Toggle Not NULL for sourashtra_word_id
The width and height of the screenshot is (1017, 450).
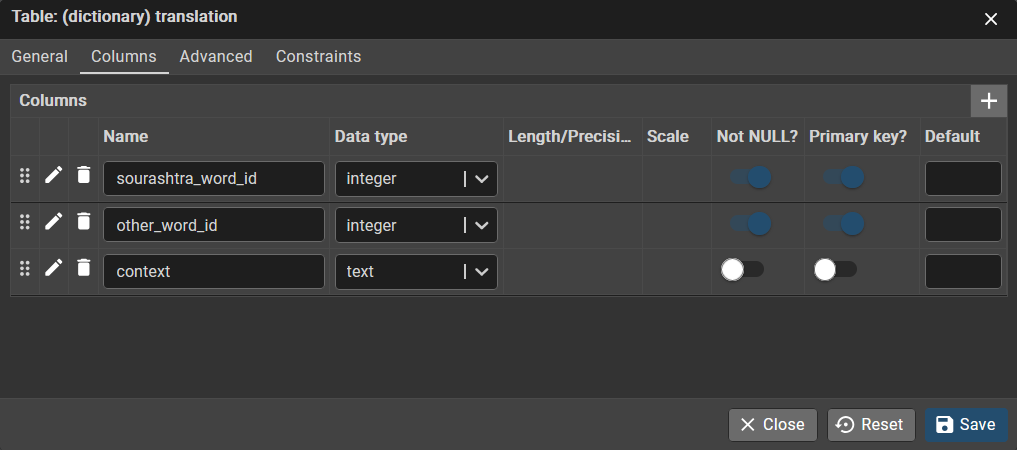tap(750, 177)
